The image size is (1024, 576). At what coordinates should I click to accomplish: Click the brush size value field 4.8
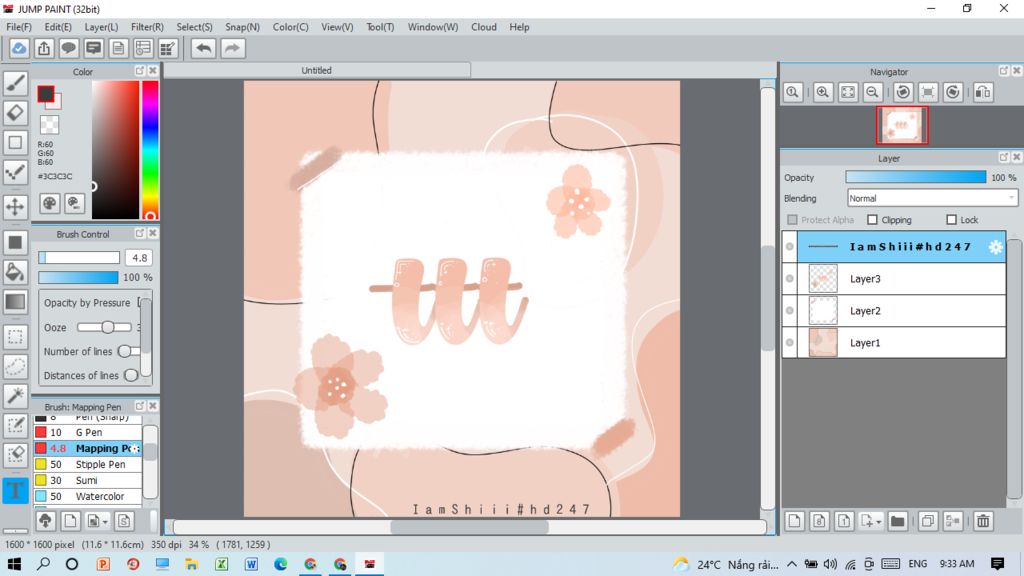click(x=138, y=258)
